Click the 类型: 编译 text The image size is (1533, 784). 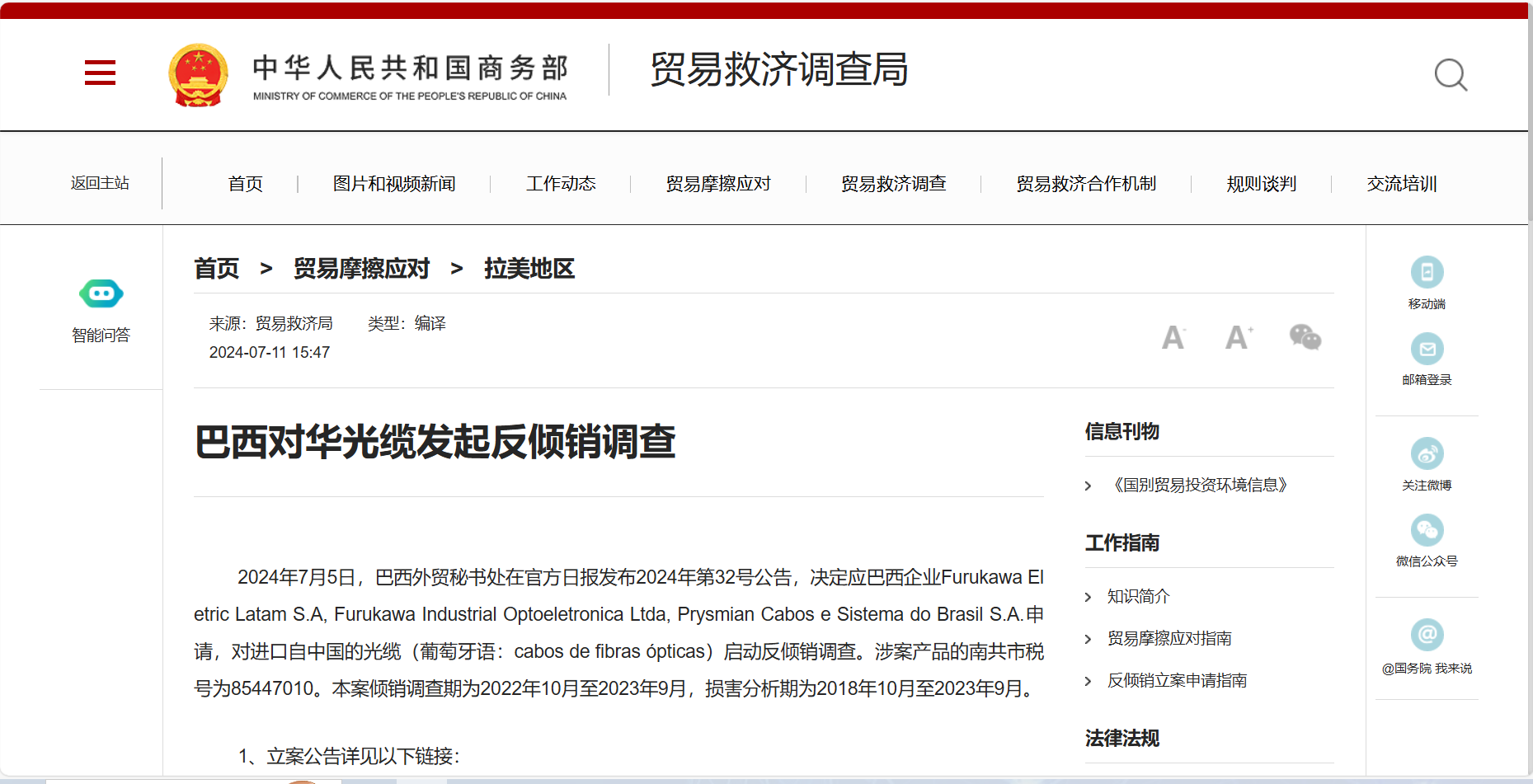[x=407, y=323]
